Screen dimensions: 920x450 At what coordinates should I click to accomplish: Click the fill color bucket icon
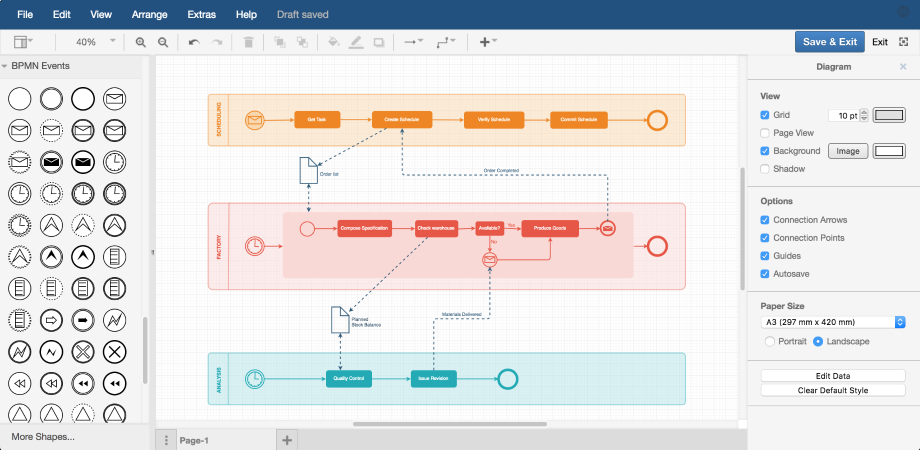pyautogui.click(x=334, y=42)
